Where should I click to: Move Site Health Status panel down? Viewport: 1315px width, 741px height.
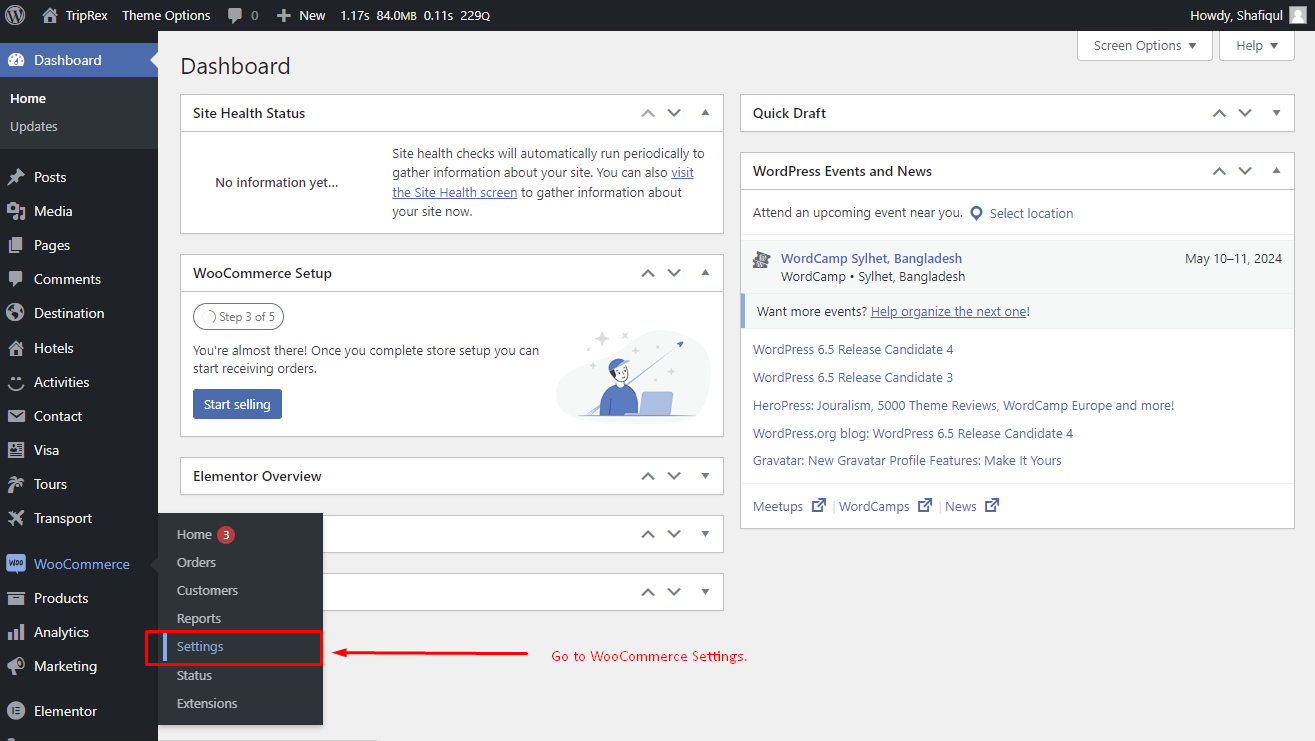pyautogui.click(x=674, y=113)
